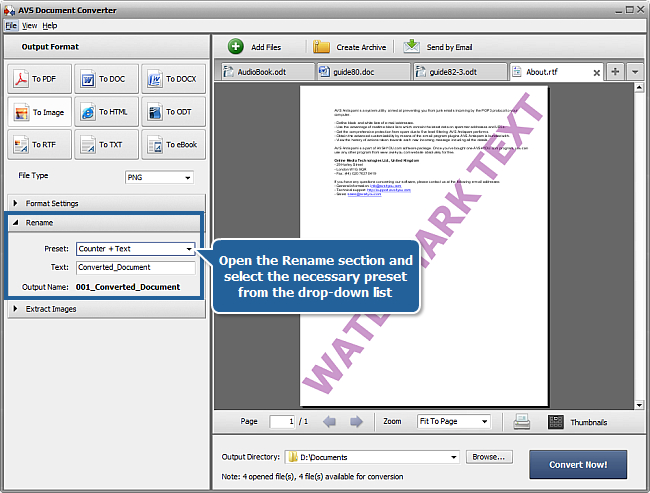This screenshot has width=650, height=493.
Task: Click the document page preview
Action: [x=424, y=246]
